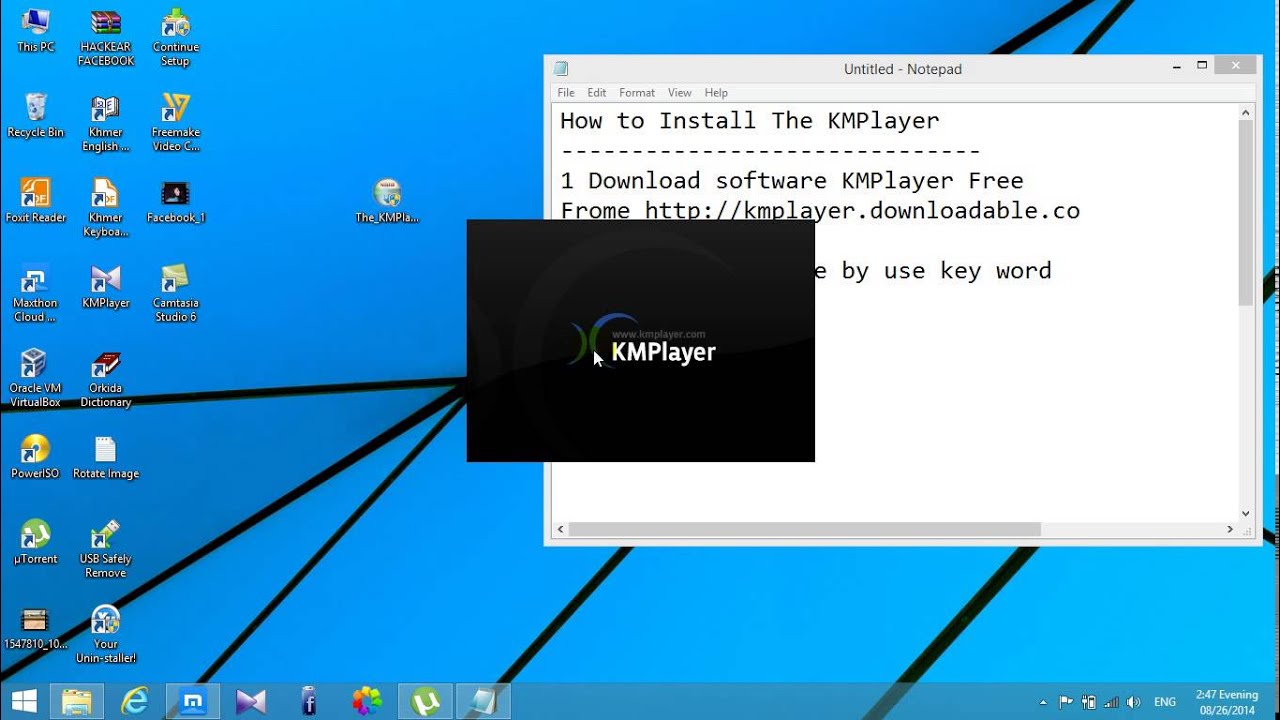The height and width of the screenshot is (720, 1280).
Task: Open Khmer Keyboard desktop icon
Action: pos(106,207)
